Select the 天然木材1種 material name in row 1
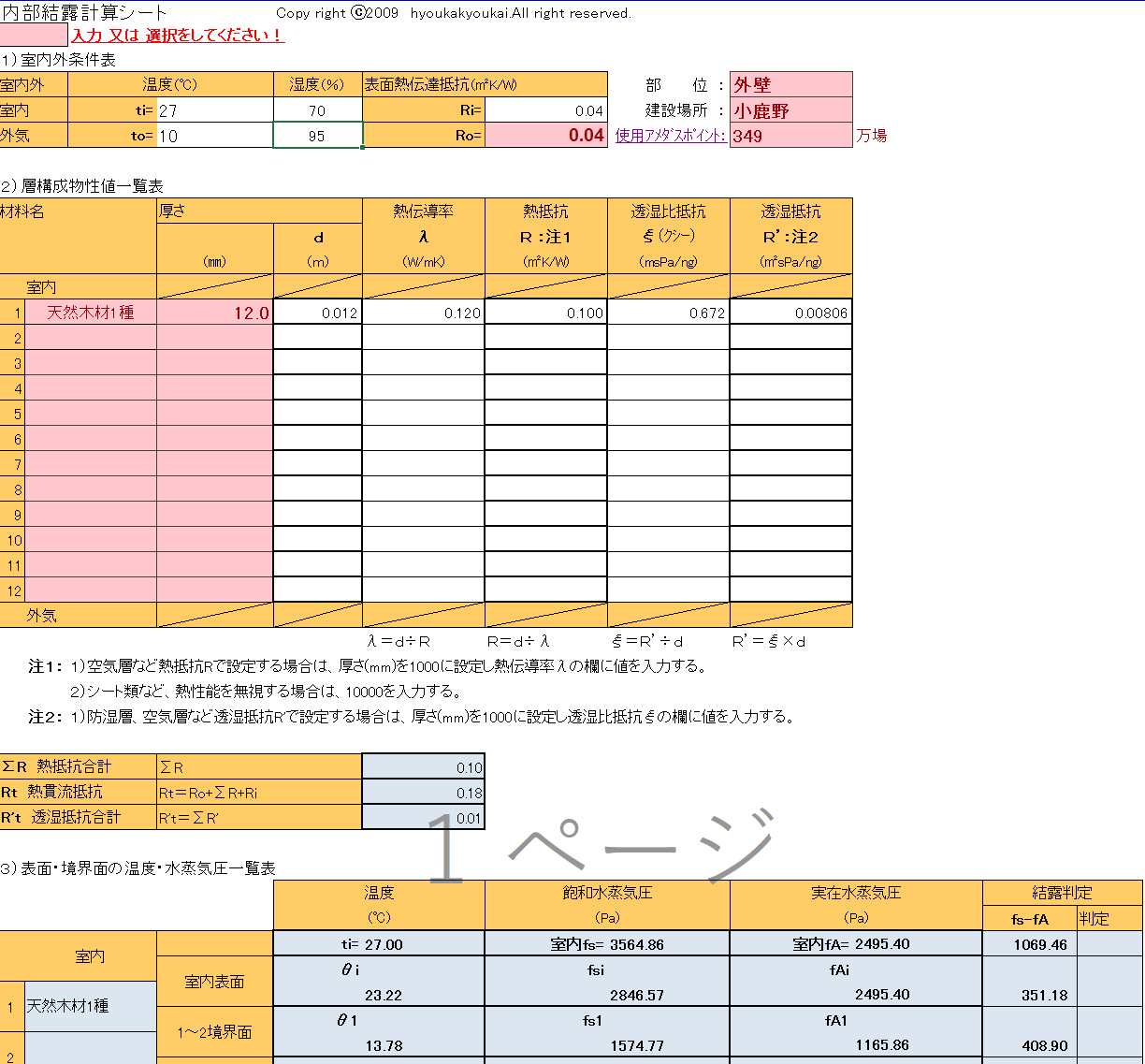1145x1064 pixels. [91, 313]
